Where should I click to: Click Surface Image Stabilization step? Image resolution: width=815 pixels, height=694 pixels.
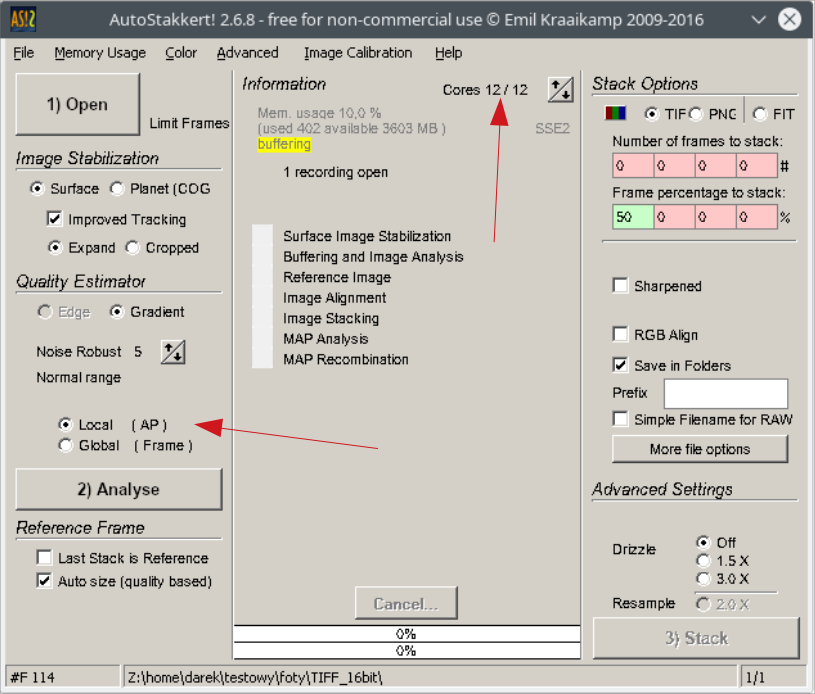(x=367, y=236)
